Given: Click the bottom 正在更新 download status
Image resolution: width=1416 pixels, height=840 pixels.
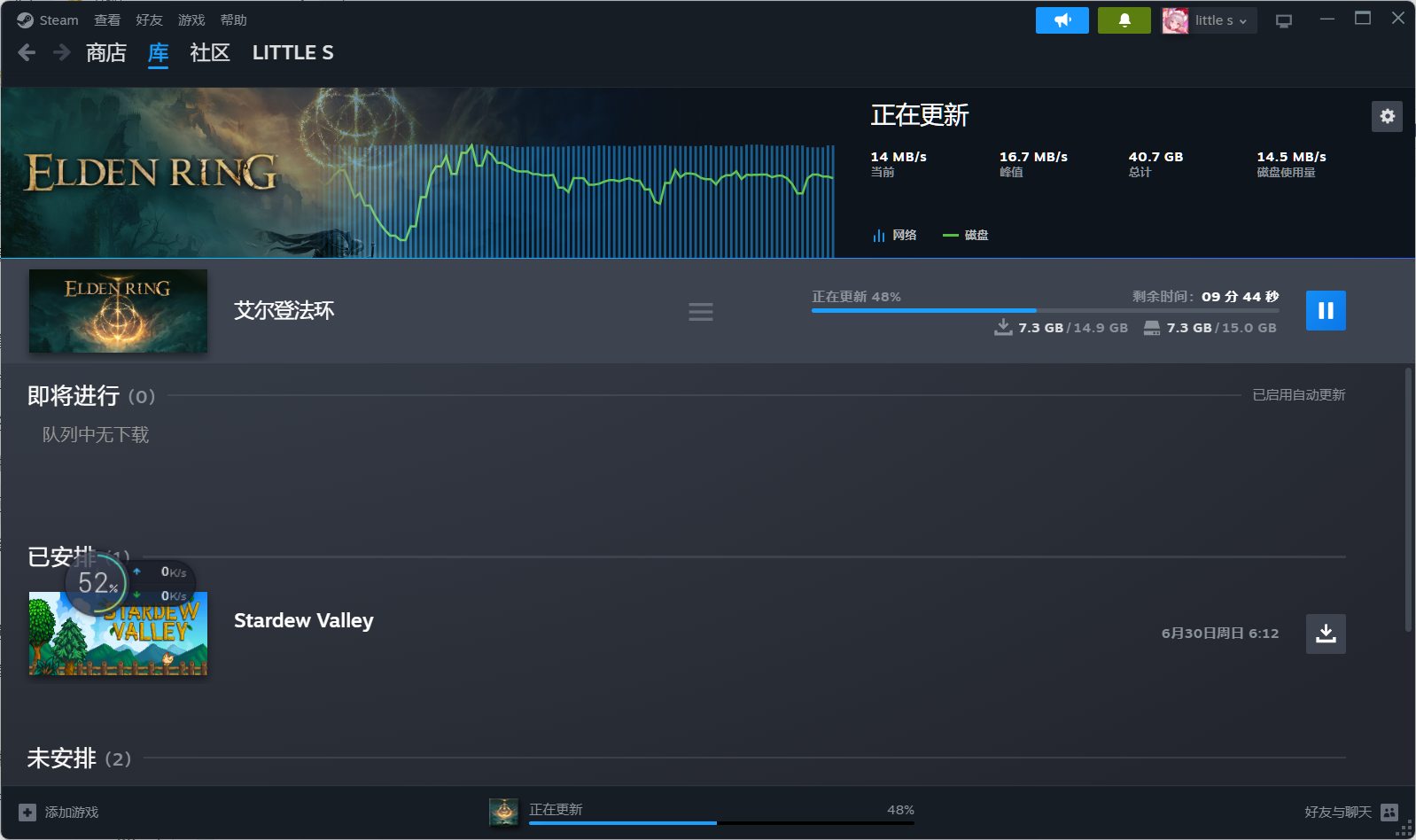Looking at the screenshot, I should click(x=556, y=810).
